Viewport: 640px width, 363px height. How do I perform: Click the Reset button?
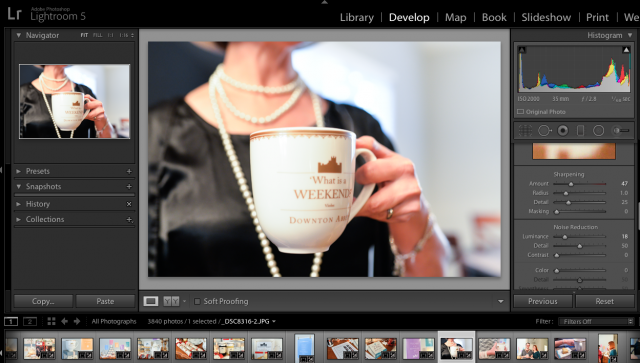[x=604, y=301]
